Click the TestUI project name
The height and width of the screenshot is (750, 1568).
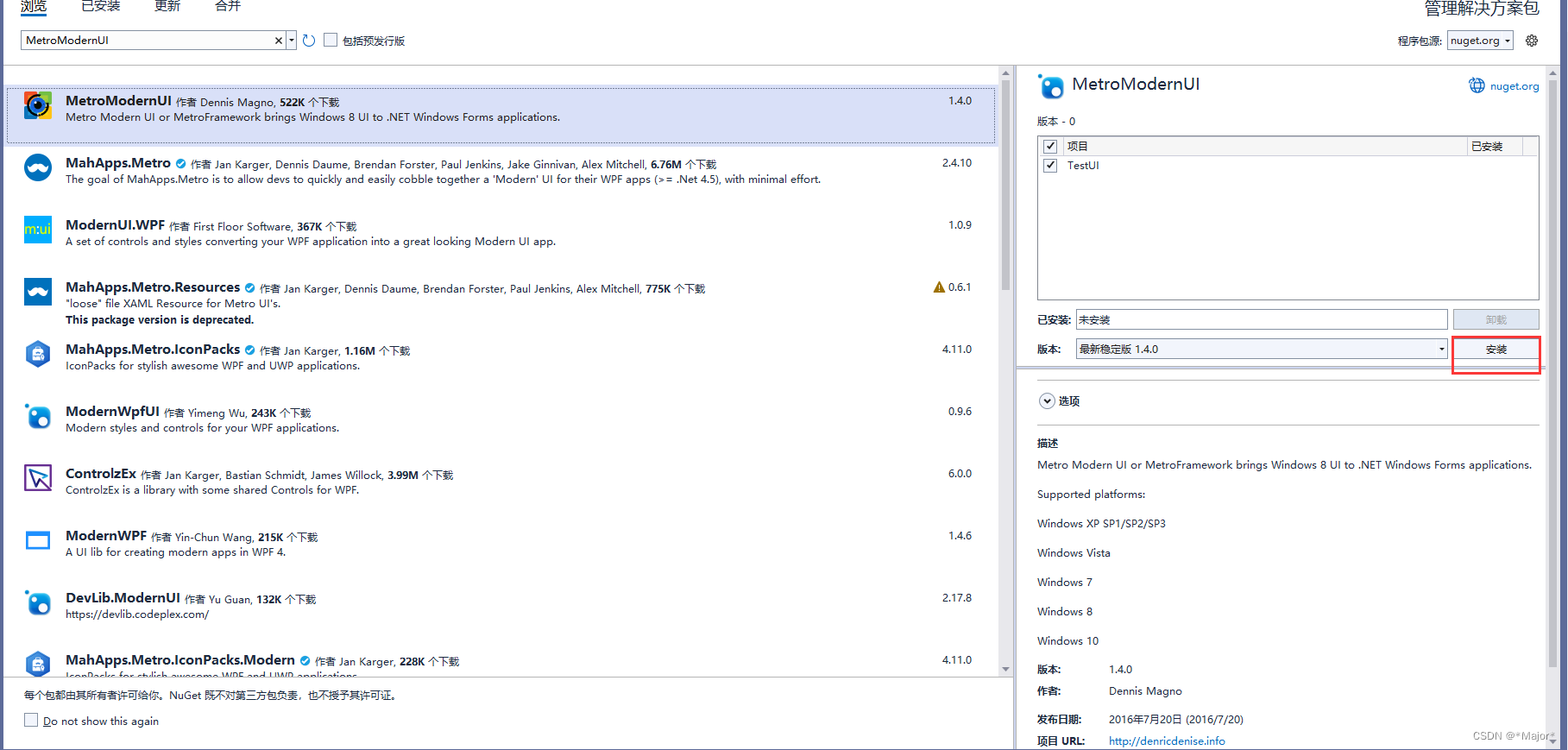(1083, 166)
